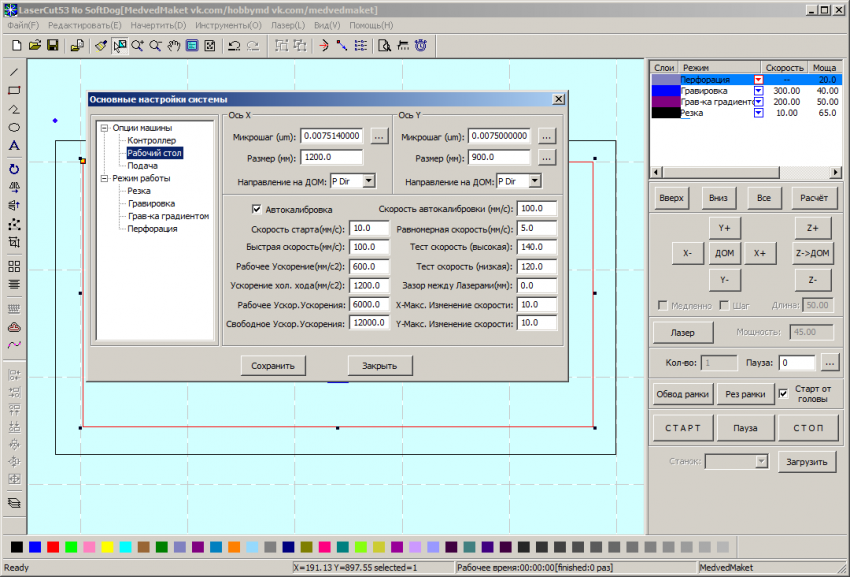This screenshot has width=850, height=577.
Task: Open a file with the folder icon
Action: 34,45
